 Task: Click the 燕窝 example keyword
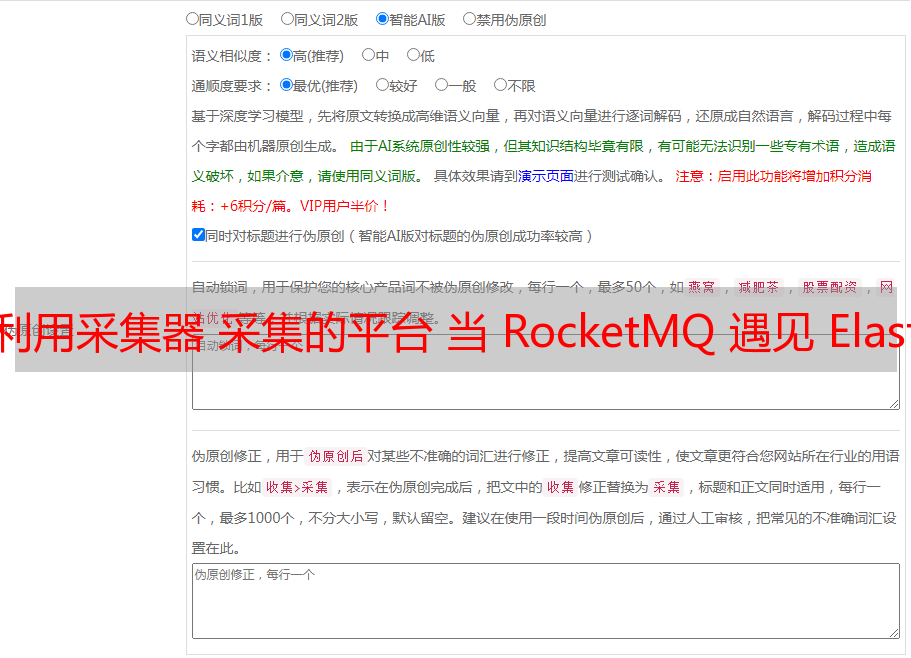pyautogui.click(x=701, y=287)
